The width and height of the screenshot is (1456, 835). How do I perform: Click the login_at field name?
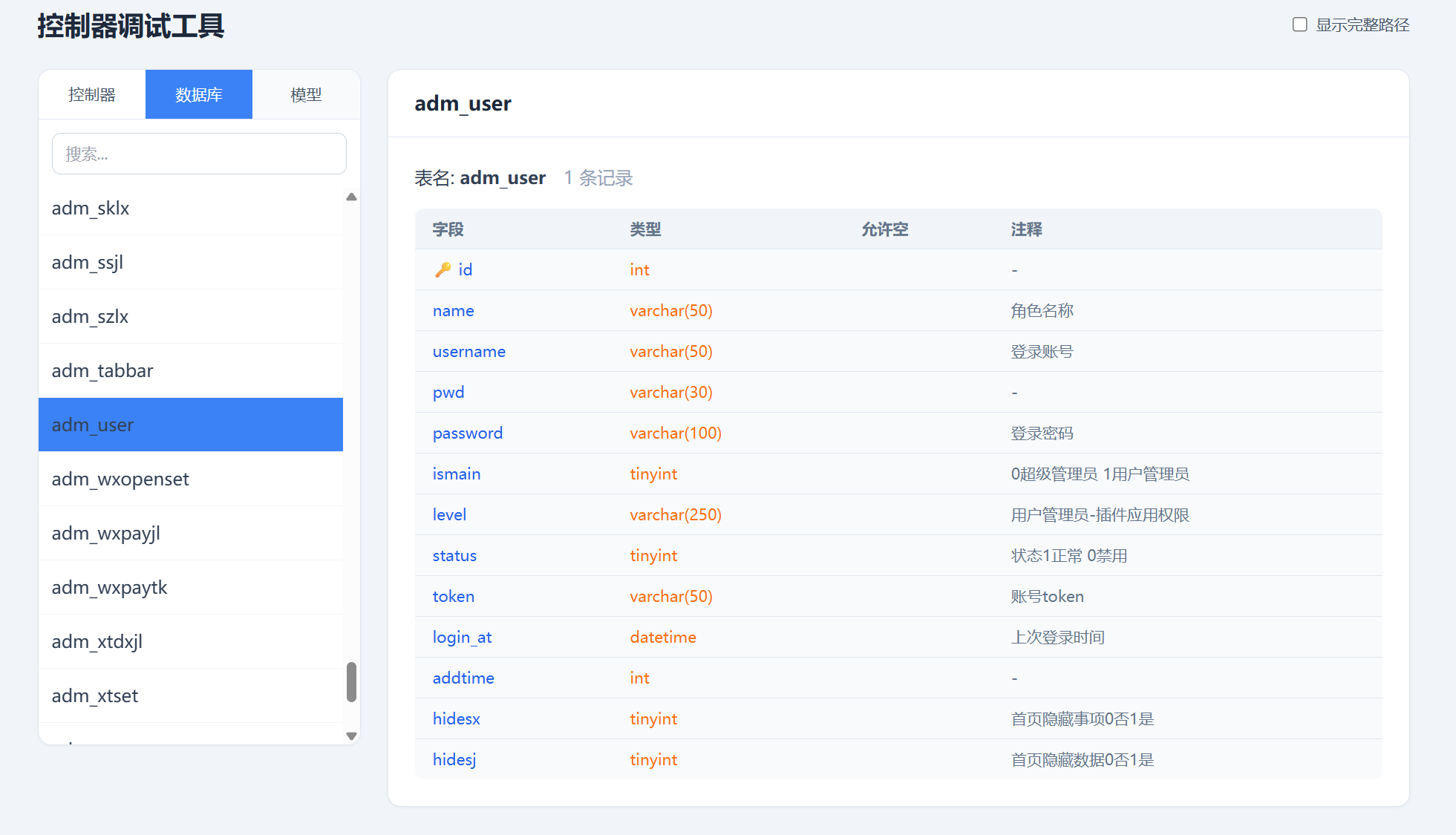pos(462,638)
